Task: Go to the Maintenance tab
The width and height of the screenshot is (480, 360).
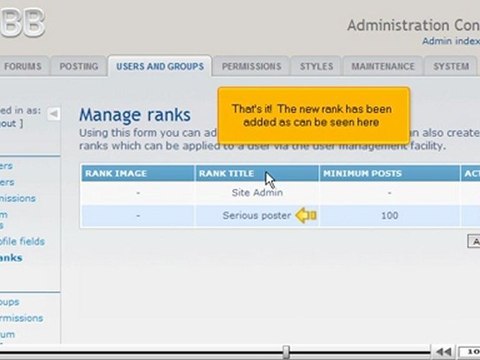Action: point(383,66)
